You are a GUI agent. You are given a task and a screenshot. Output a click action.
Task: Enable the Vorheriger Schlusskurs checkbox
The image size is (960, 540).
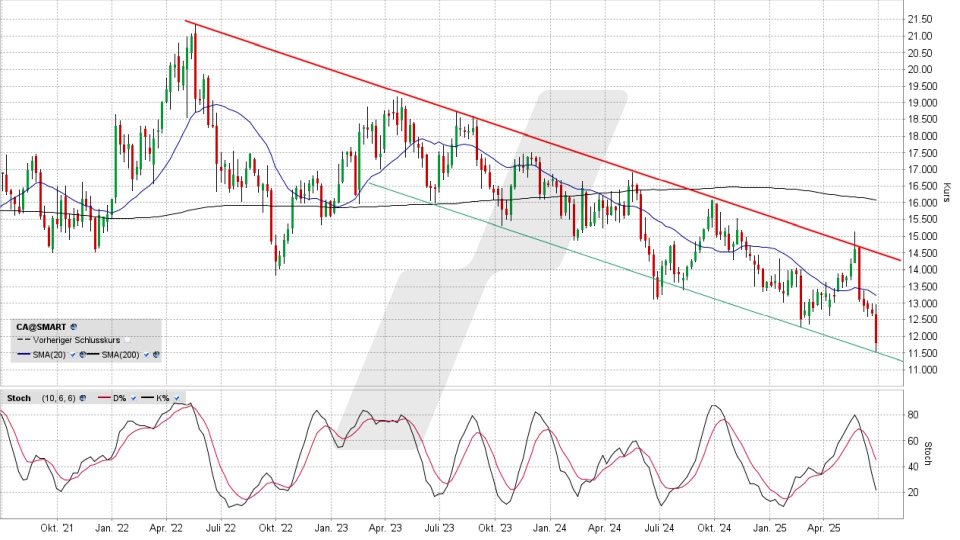point(127,340)
